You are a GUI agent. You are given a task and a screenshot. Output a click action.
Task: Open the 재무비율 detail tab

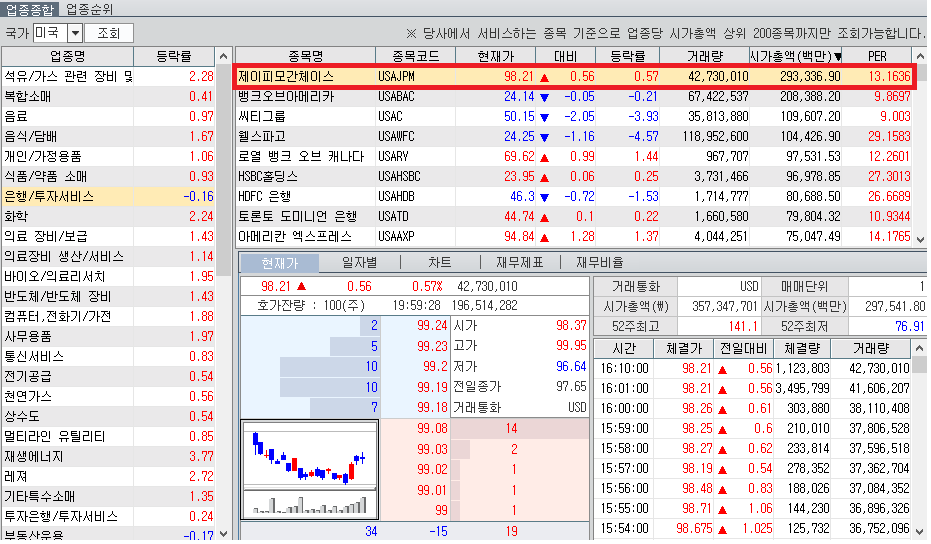click(x=600, y=262)
